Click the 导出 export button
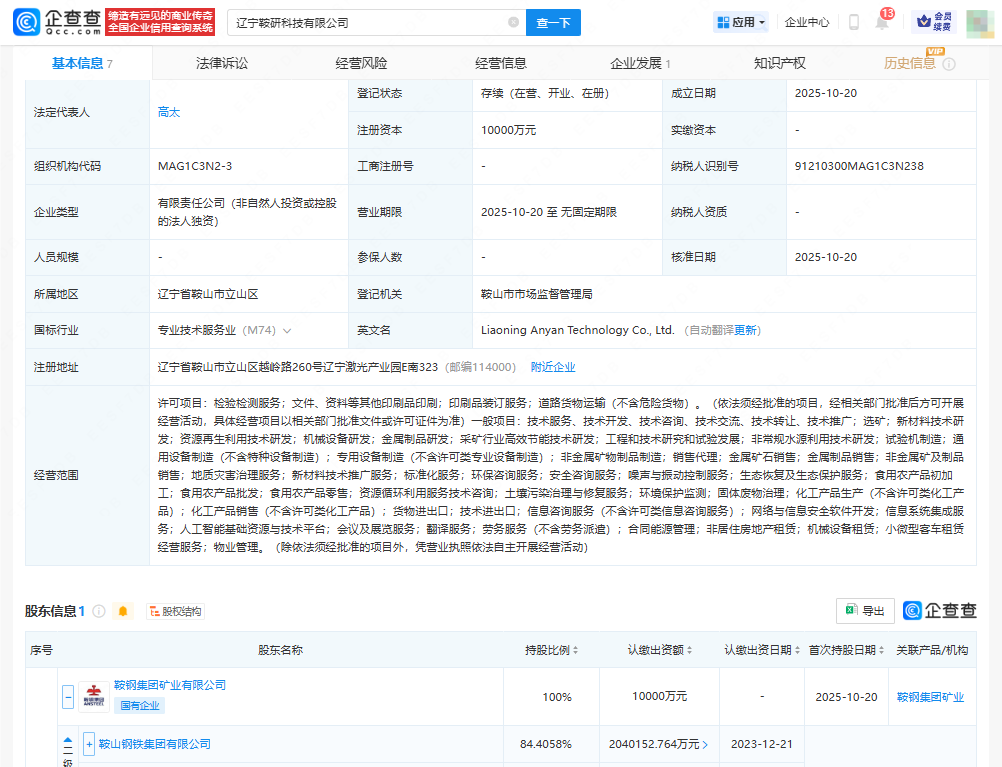Viewport: 1002px width, 767px height. point(865,611)
